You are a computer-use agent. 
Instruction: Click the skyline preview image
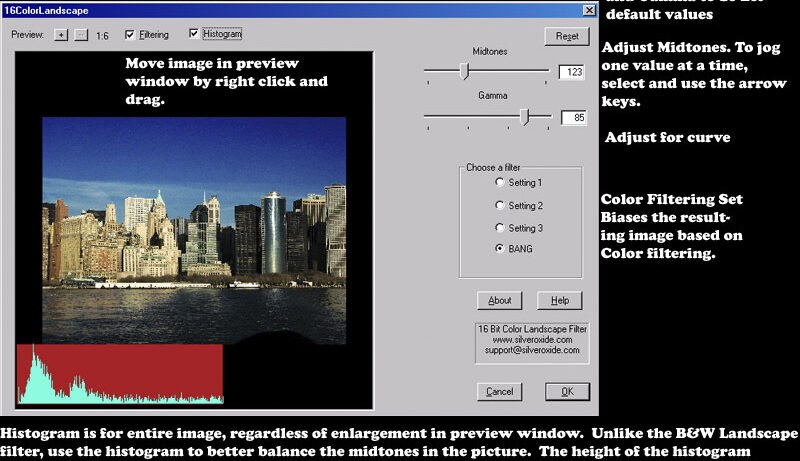[194, 230]
